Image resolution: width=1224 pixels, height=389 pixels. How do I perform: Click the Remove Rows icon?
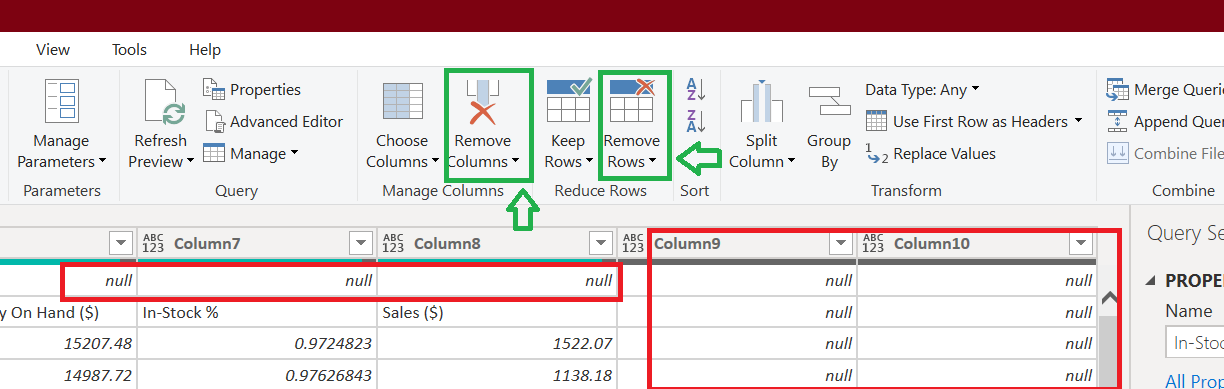(x=632, y=101)
